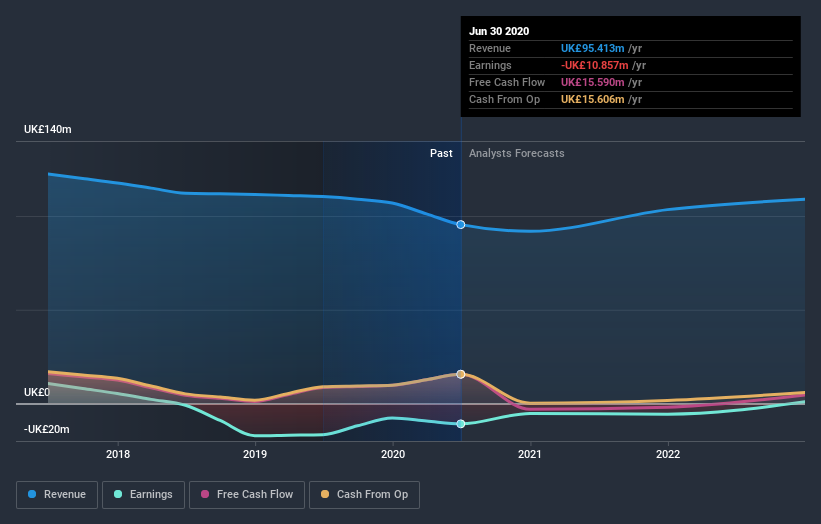Image resolution: width=821 pixels, height=524 pixels.
Task: Click the Cash From Op label in the tooltip
Action: coord(504,99)
